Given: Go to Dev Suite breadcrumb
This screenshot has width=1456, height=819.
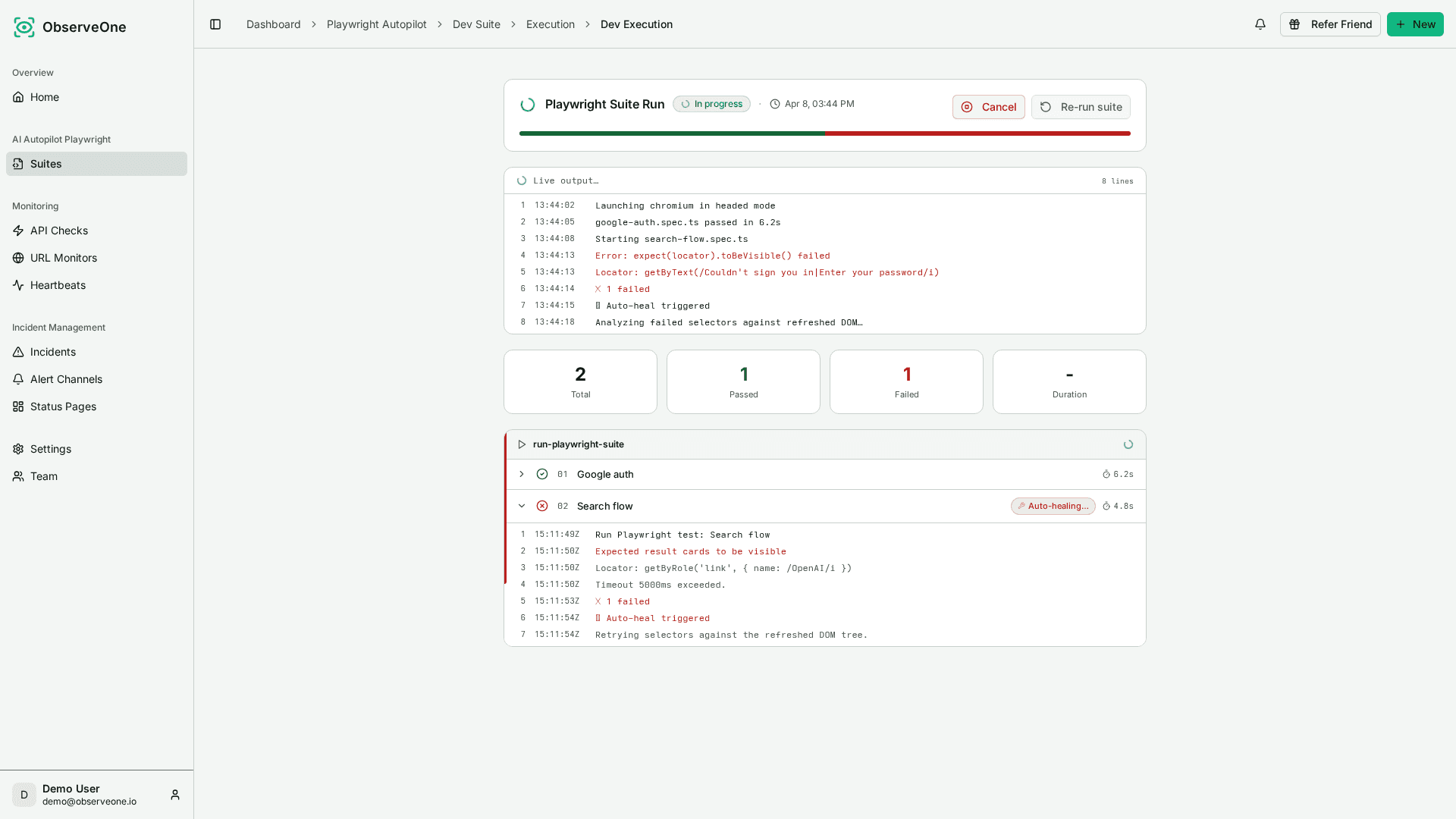Looking at the screenshot, I should click(x=476, y=24).
